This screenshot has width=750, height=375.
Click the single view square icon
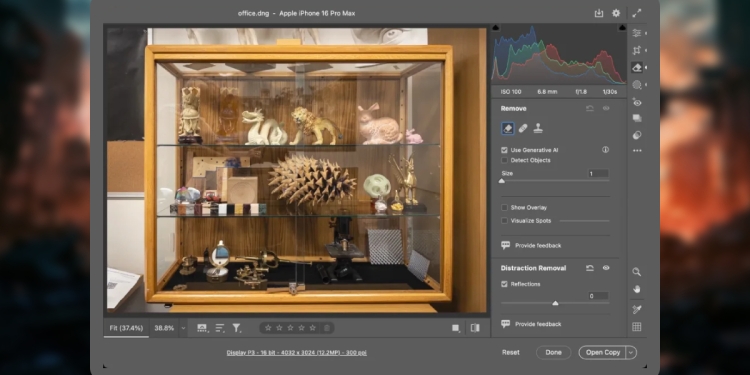coord(456,328)
